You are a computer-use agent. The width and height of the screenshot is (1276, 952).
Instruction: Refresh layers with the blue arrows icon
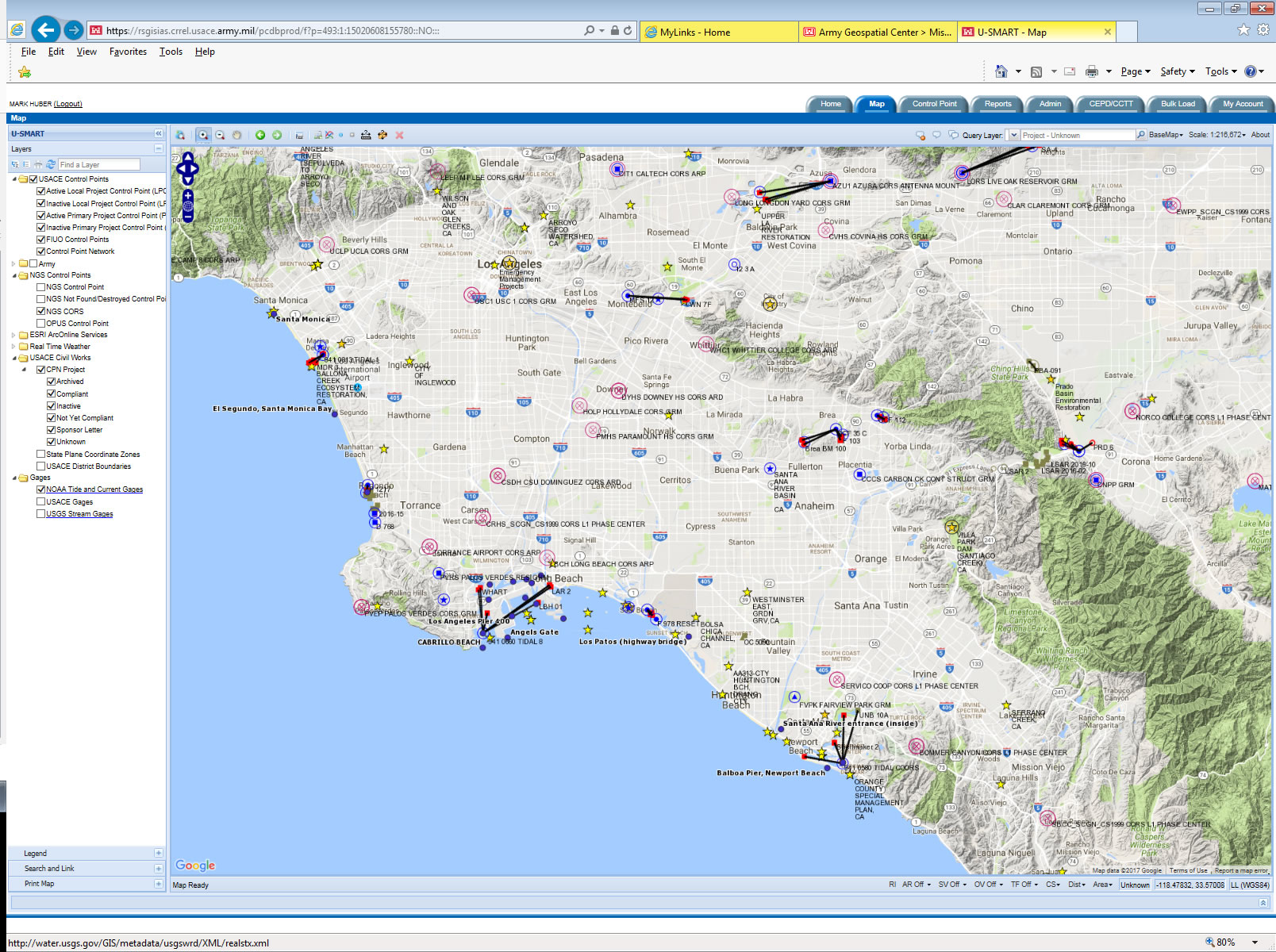point(51,164)
